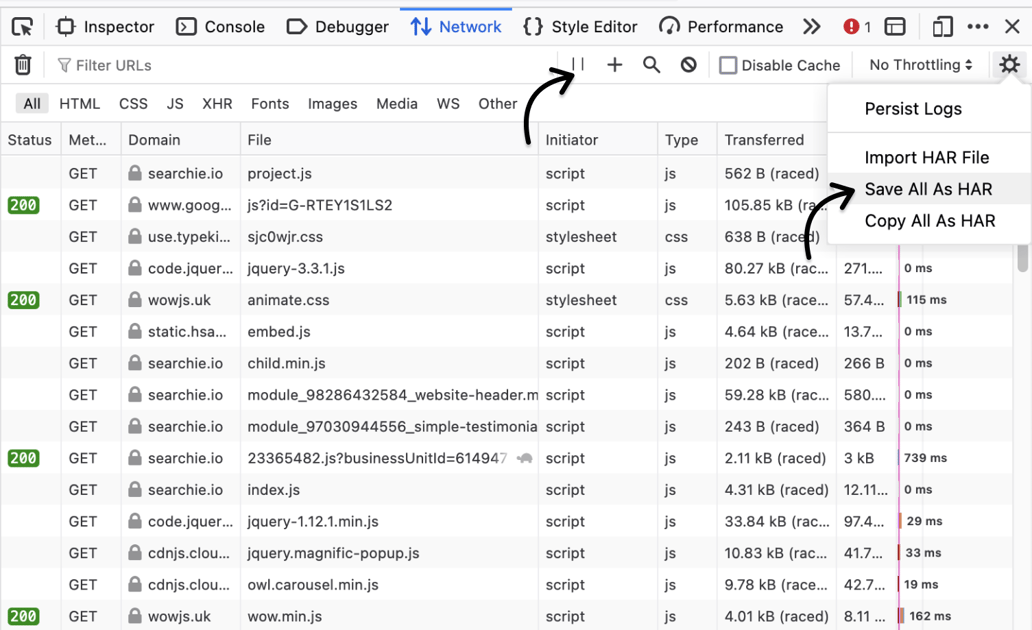
Task: Activate the element picker icon
Action: 22,27
